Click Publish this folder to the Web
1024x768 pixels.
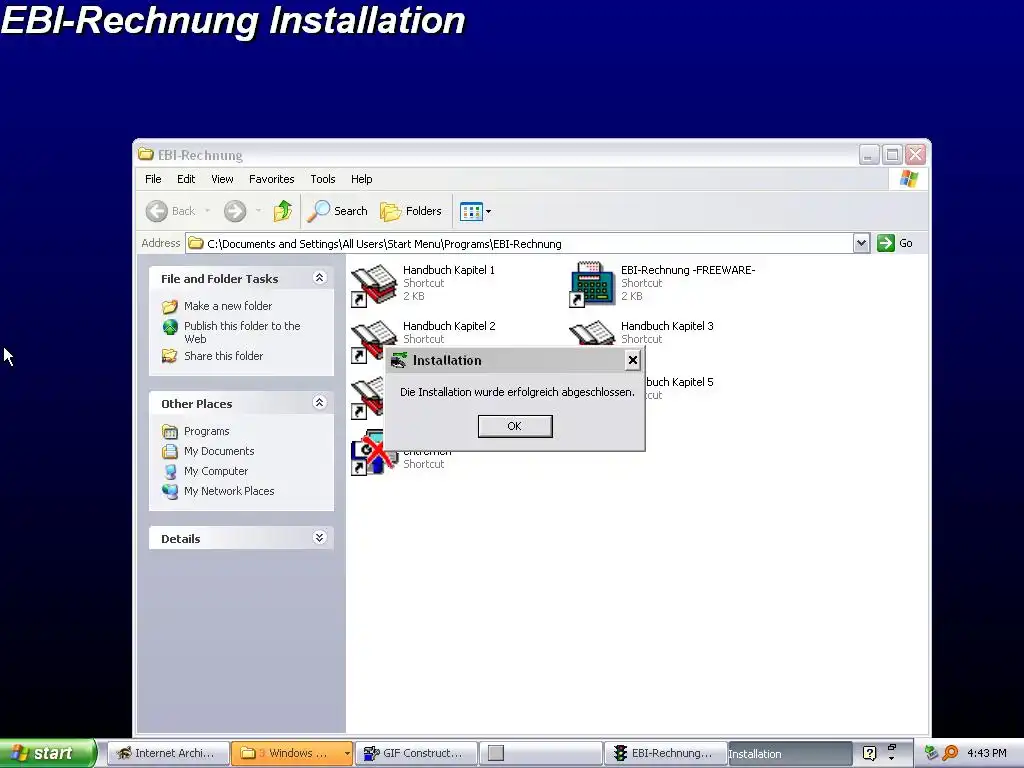[242, 332]
